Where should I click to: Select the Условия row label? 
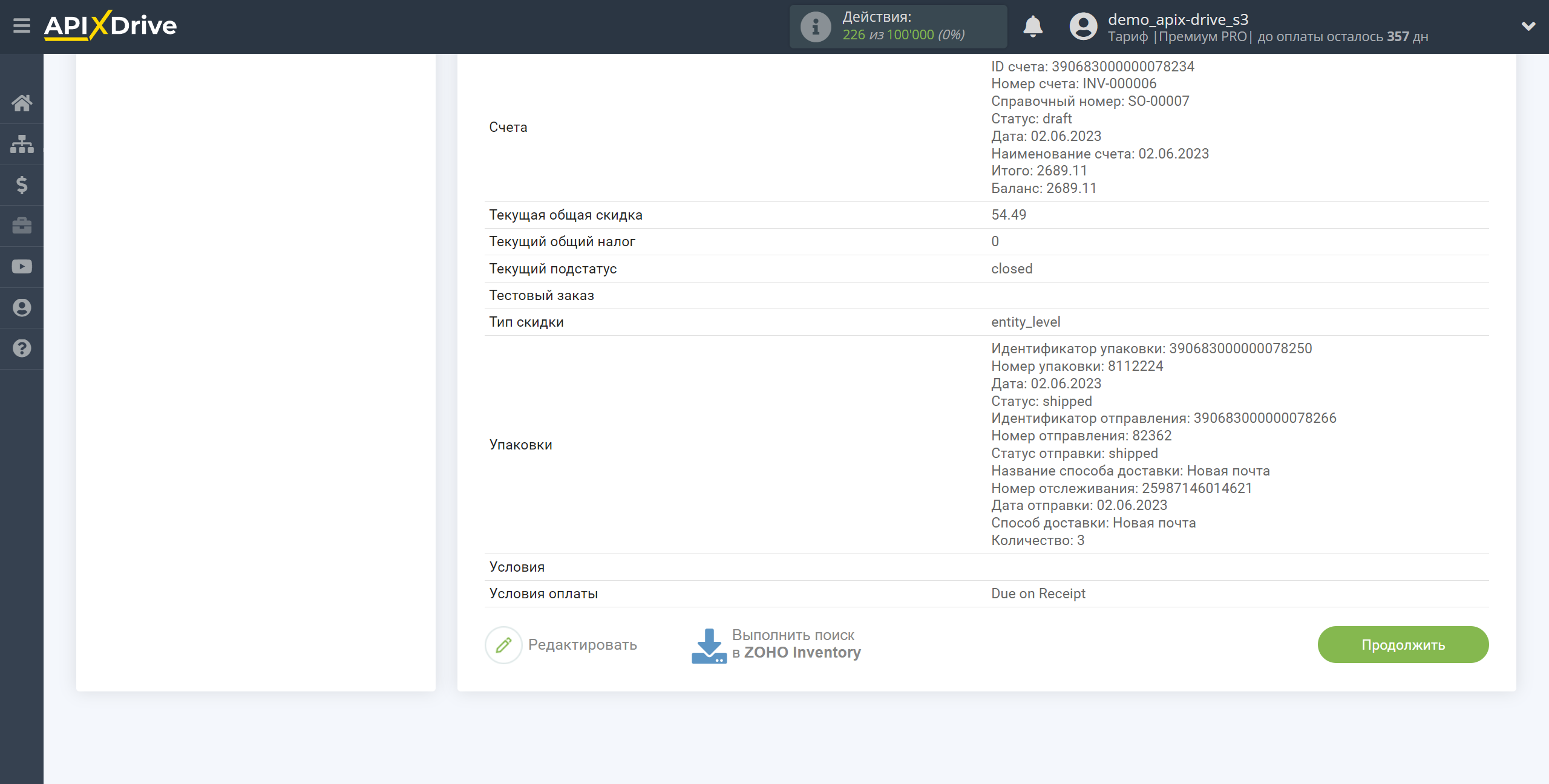click(517, 567)
